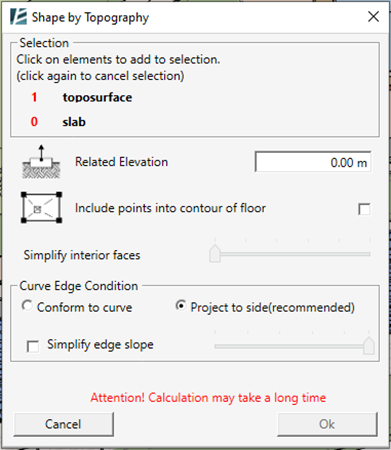Click the floor contour points icon
The width and height of the screenshot is (391, 450).
pyautogui.click(x=41, y=208)
